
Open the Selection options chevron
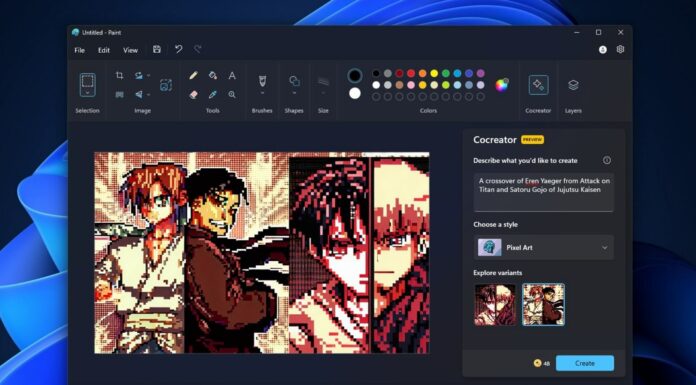(x=87, y=93)
